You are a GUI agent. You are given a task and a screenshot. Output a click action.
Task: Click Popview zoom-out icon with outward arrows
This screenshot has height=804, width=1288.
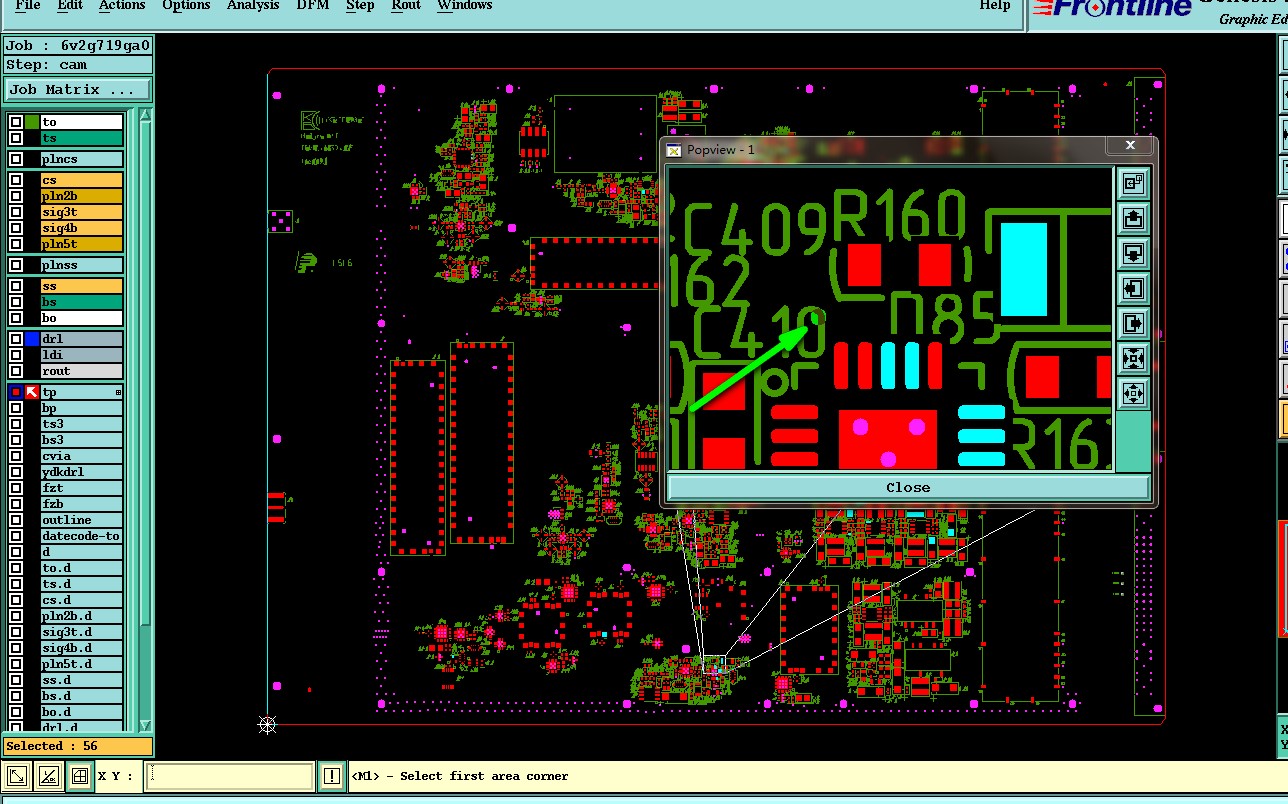pyautogui.click(x=1133, y=393)
